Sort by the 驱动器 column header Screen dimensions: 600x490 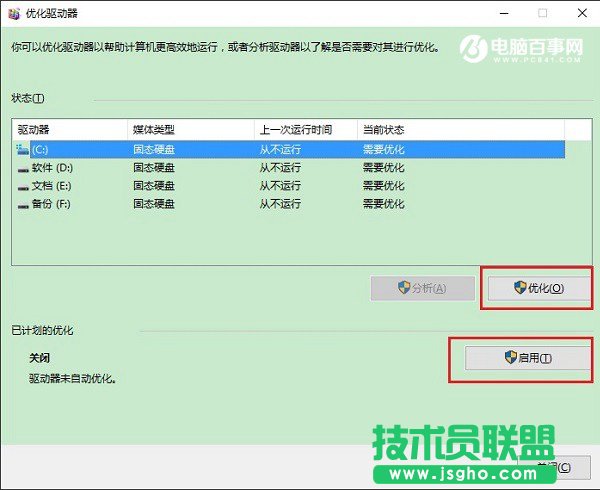click(70, 130)
